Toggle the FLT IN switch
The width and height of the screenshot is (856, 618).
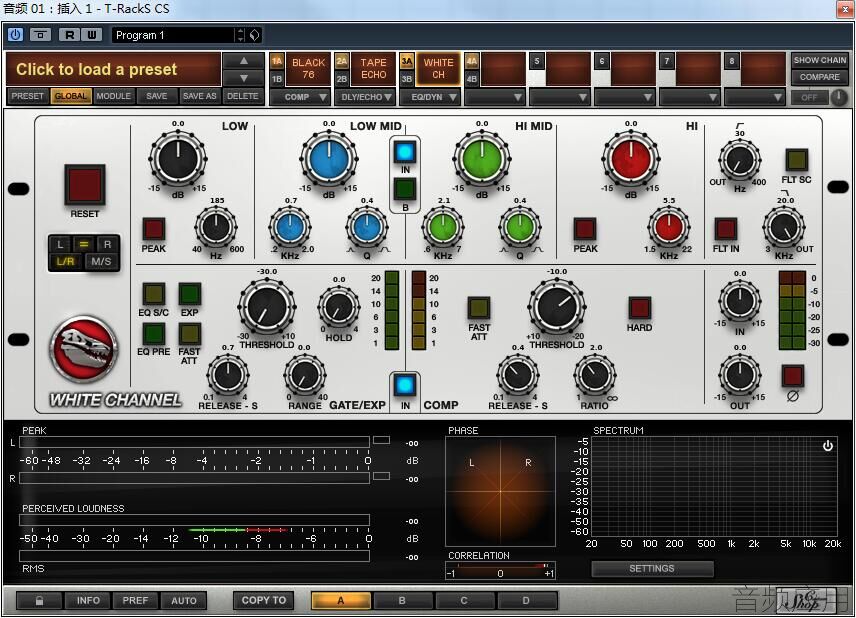726,229
